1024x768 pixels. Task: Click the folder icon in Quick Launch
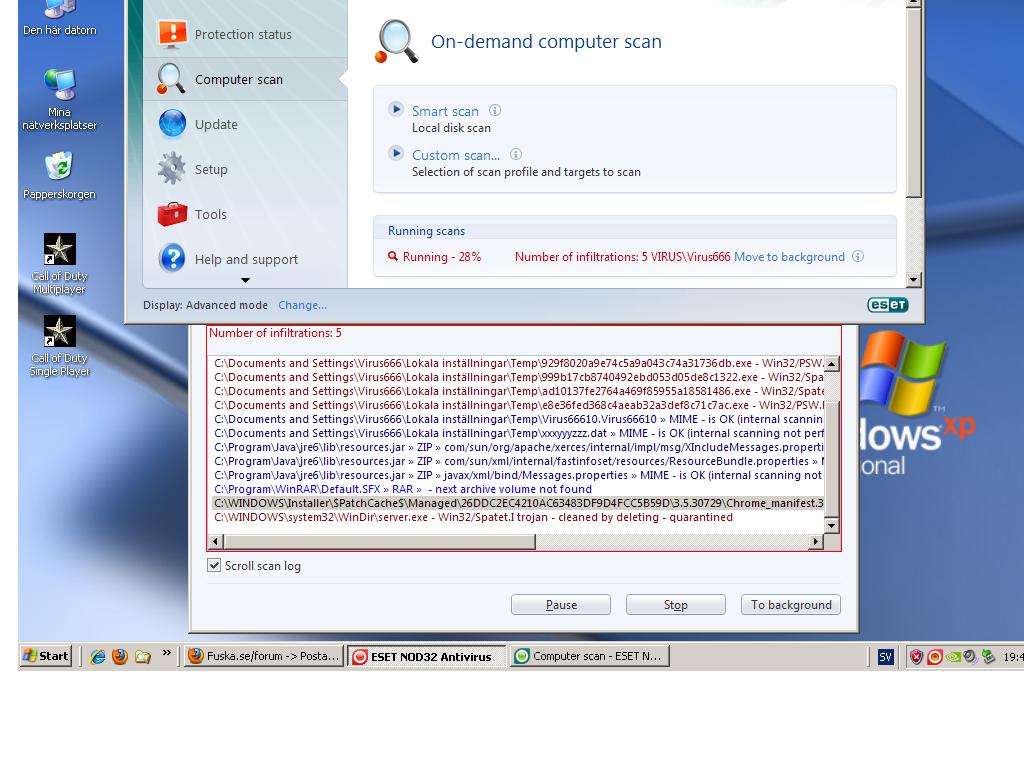point(142,656)
